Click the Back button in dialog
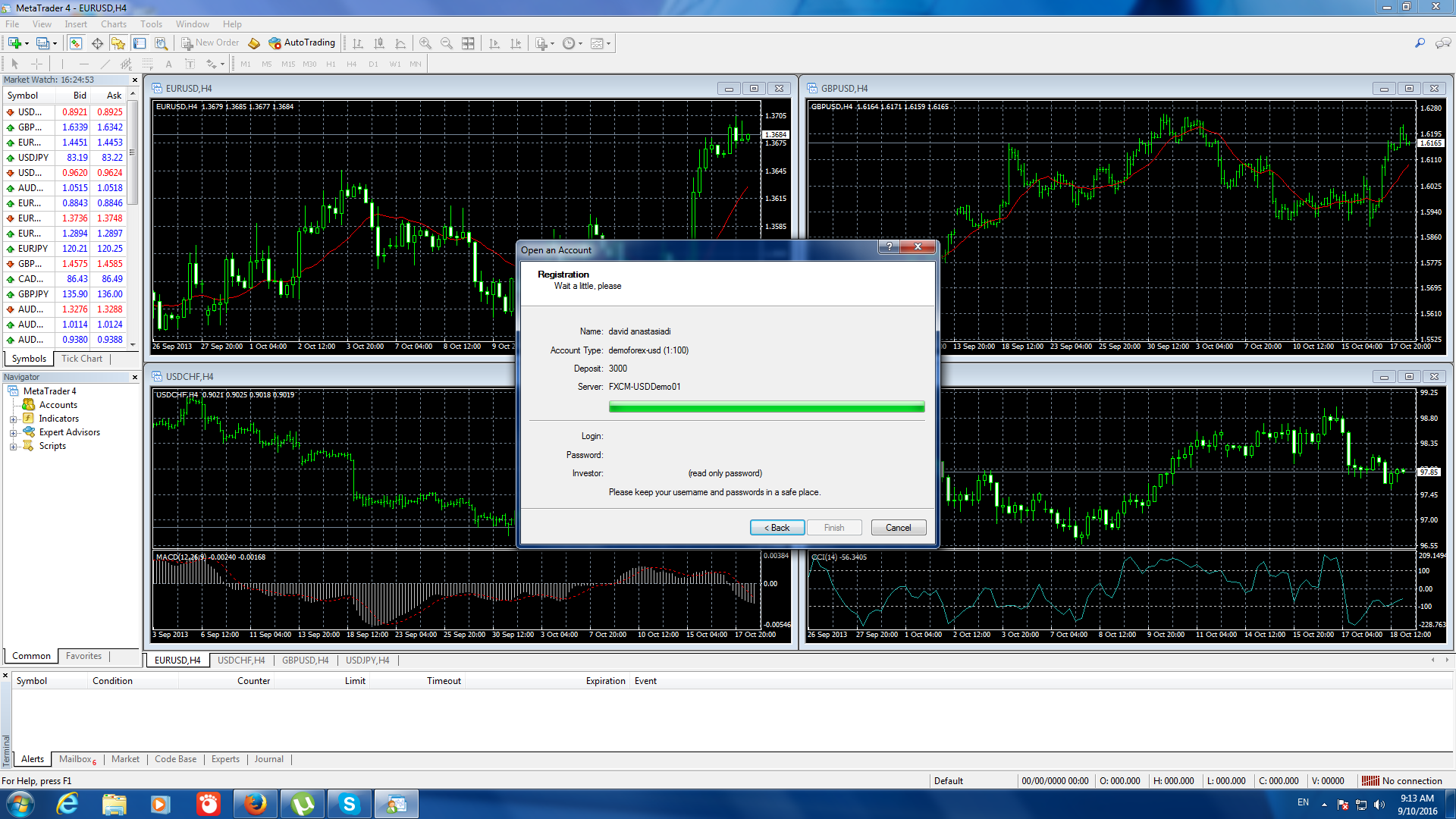Image resolution: width=1456 pixels, height=819 pixels. point(777,528)
